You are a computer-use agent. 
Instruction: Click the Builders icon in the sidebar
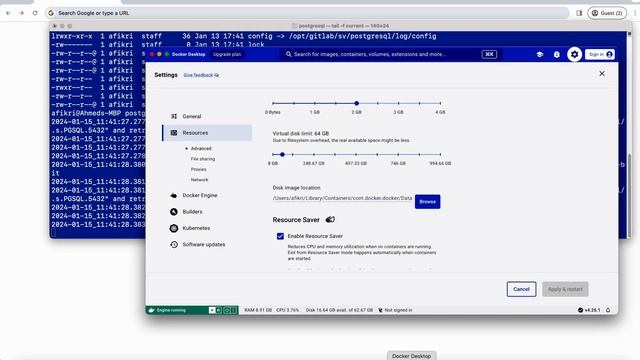click(174, 212)
